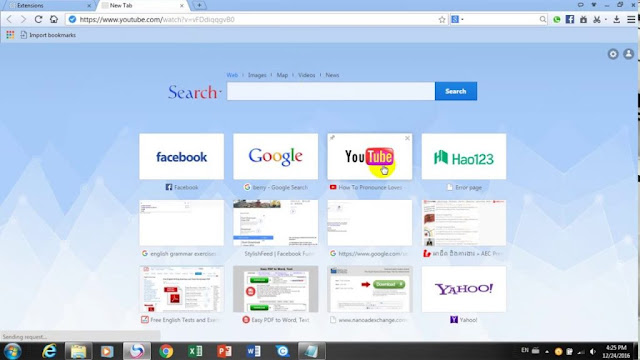640x360 pixels.
Task: Click the URL address bar
Action: pos(257,20)
